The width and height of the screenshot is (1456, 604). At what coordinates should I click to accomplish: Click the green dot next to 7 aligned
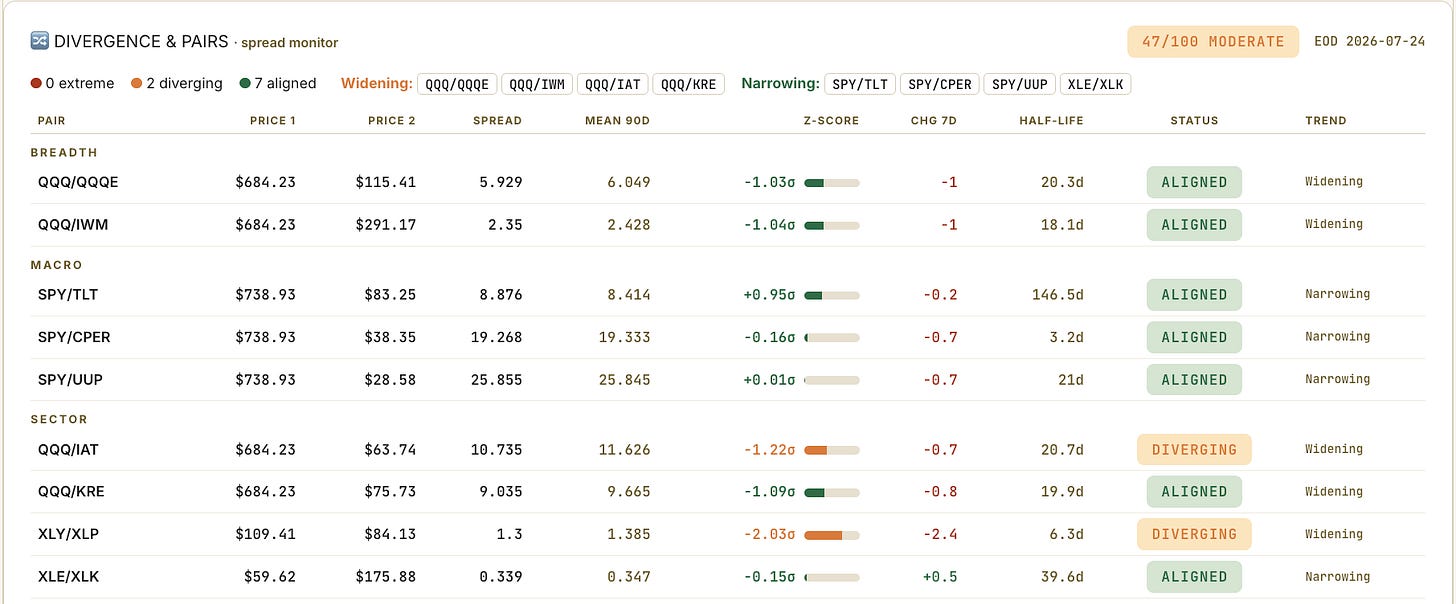tap(245, 84)
